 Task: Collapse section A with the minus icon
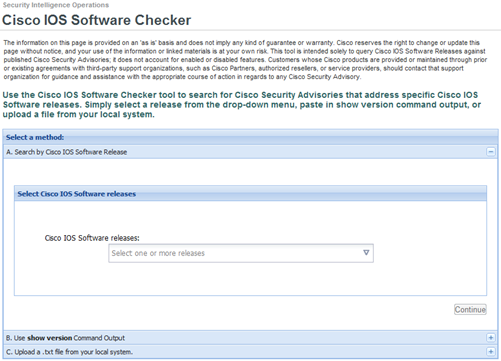pos(491,152)
